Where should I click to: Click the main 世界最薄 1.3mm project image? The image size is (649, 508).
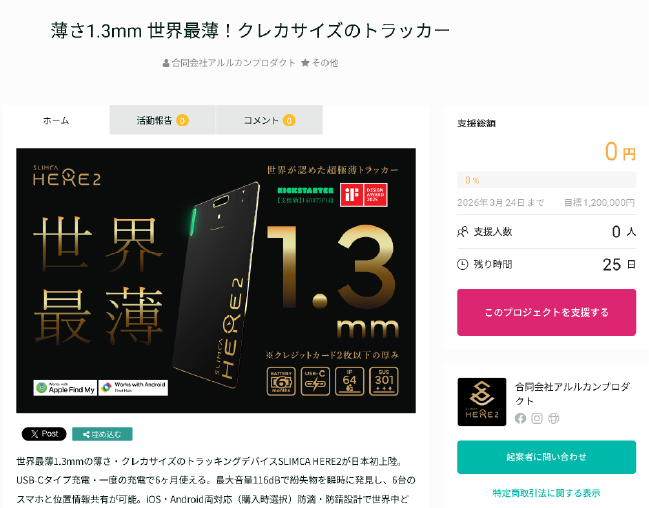216,280
